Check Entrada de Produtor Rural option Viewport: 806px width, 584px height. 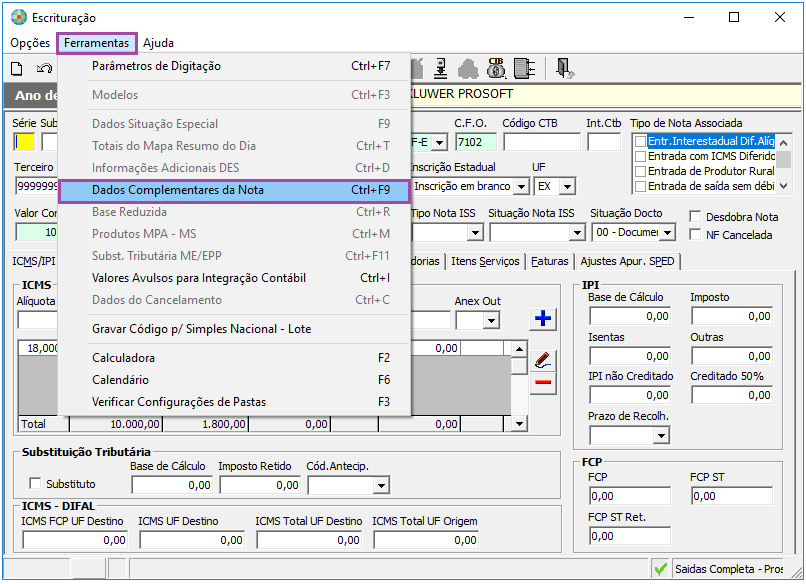pyautogui.click(x=640, y=171)
